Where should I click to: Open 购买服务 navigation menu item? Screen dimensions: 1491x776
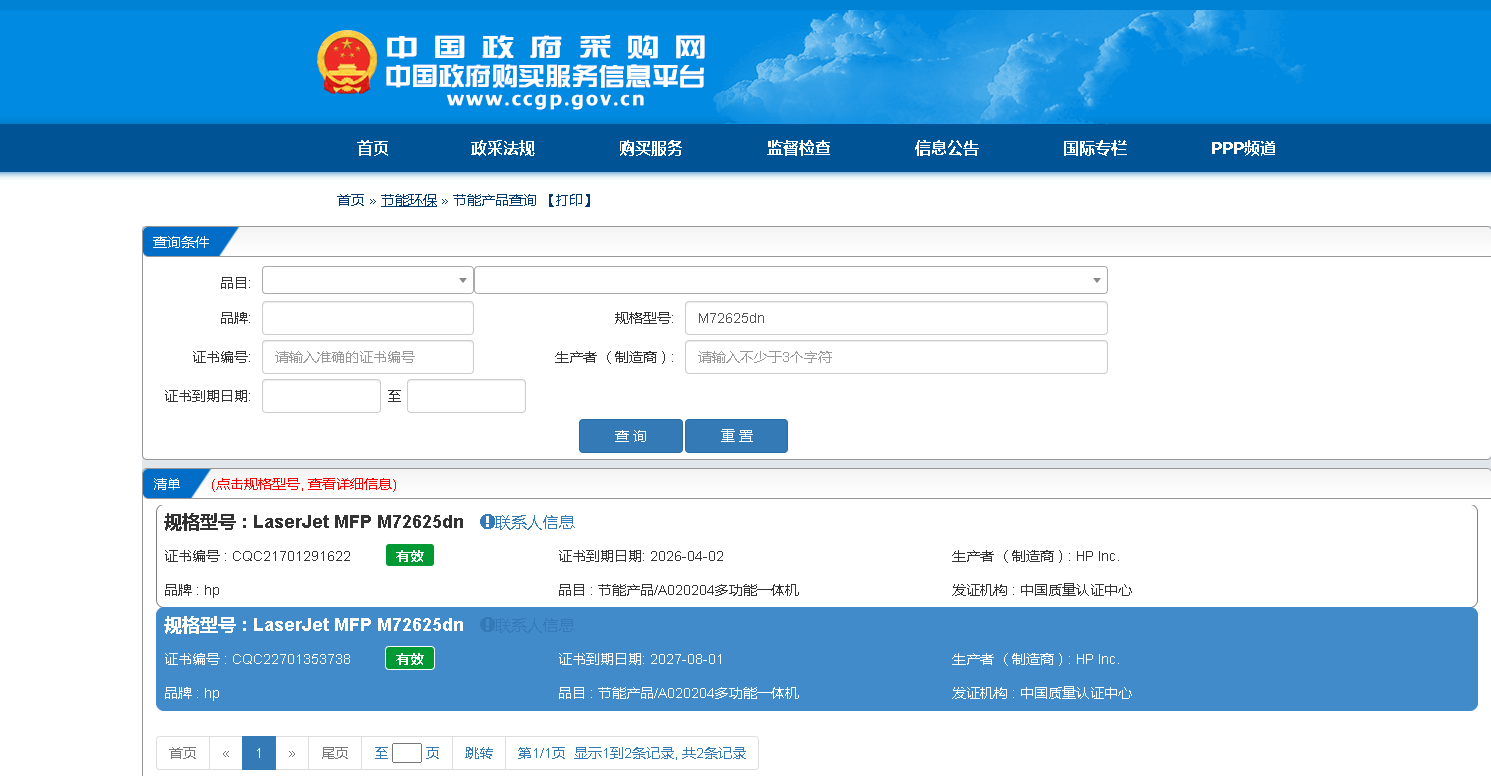point(651,149)
